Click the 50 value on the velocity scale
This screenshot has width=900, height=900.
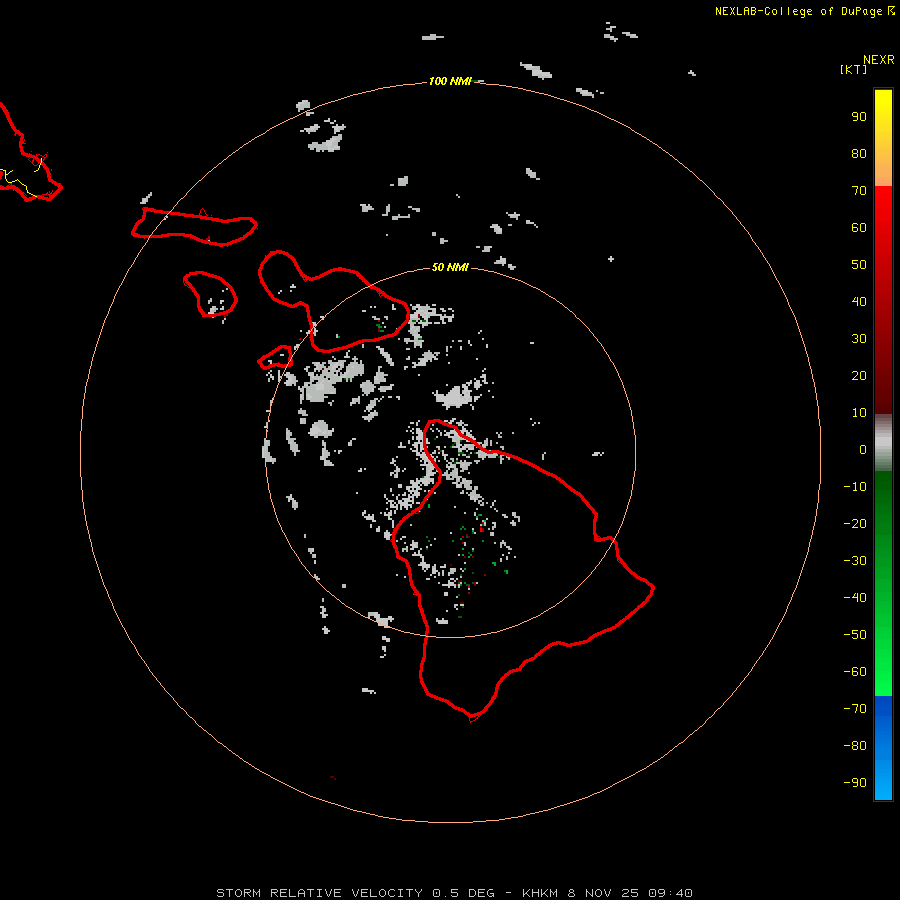click(x=859, y=265)
